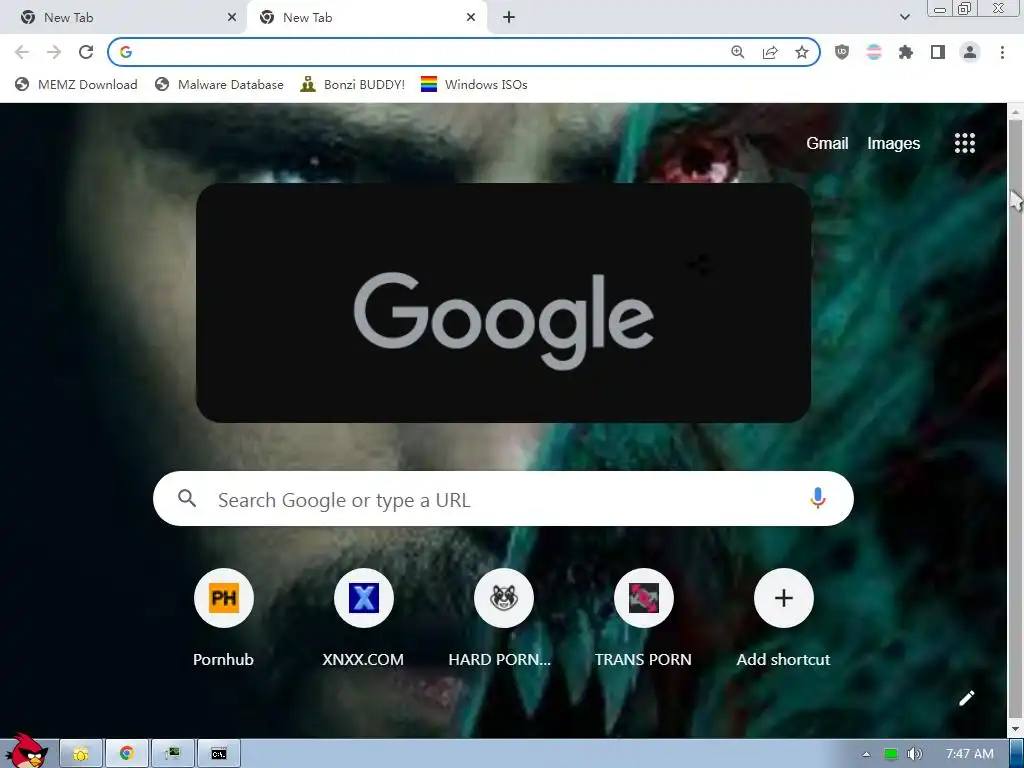Image resolution: width=1024 pixels, height=768 pixels.
Task: Click the search magnifier in search box
Action: 187,499
